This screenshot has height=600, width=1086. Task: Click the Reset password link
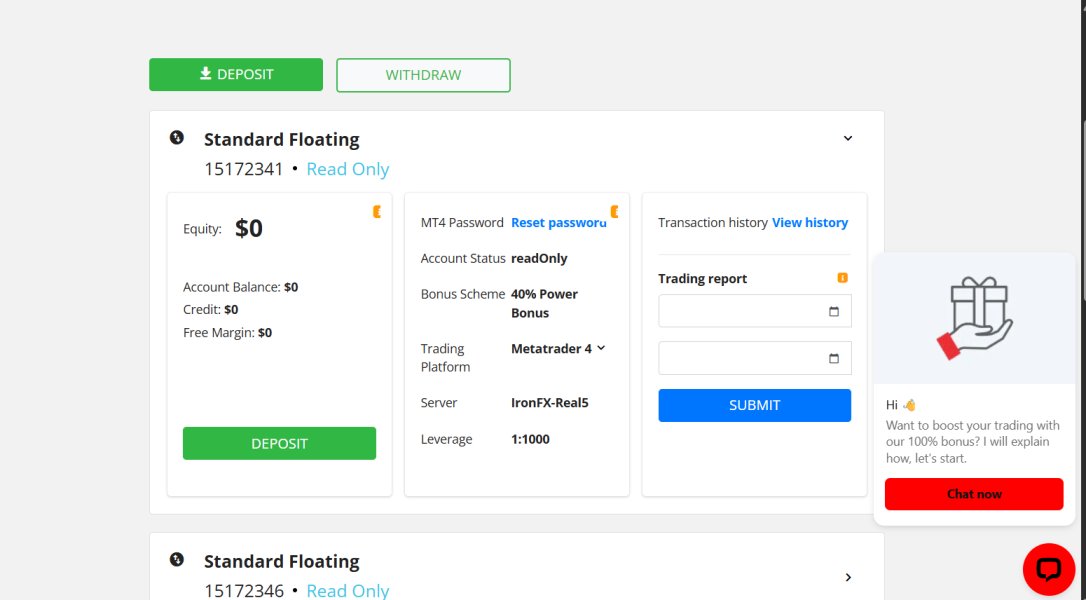coord(558,222)
